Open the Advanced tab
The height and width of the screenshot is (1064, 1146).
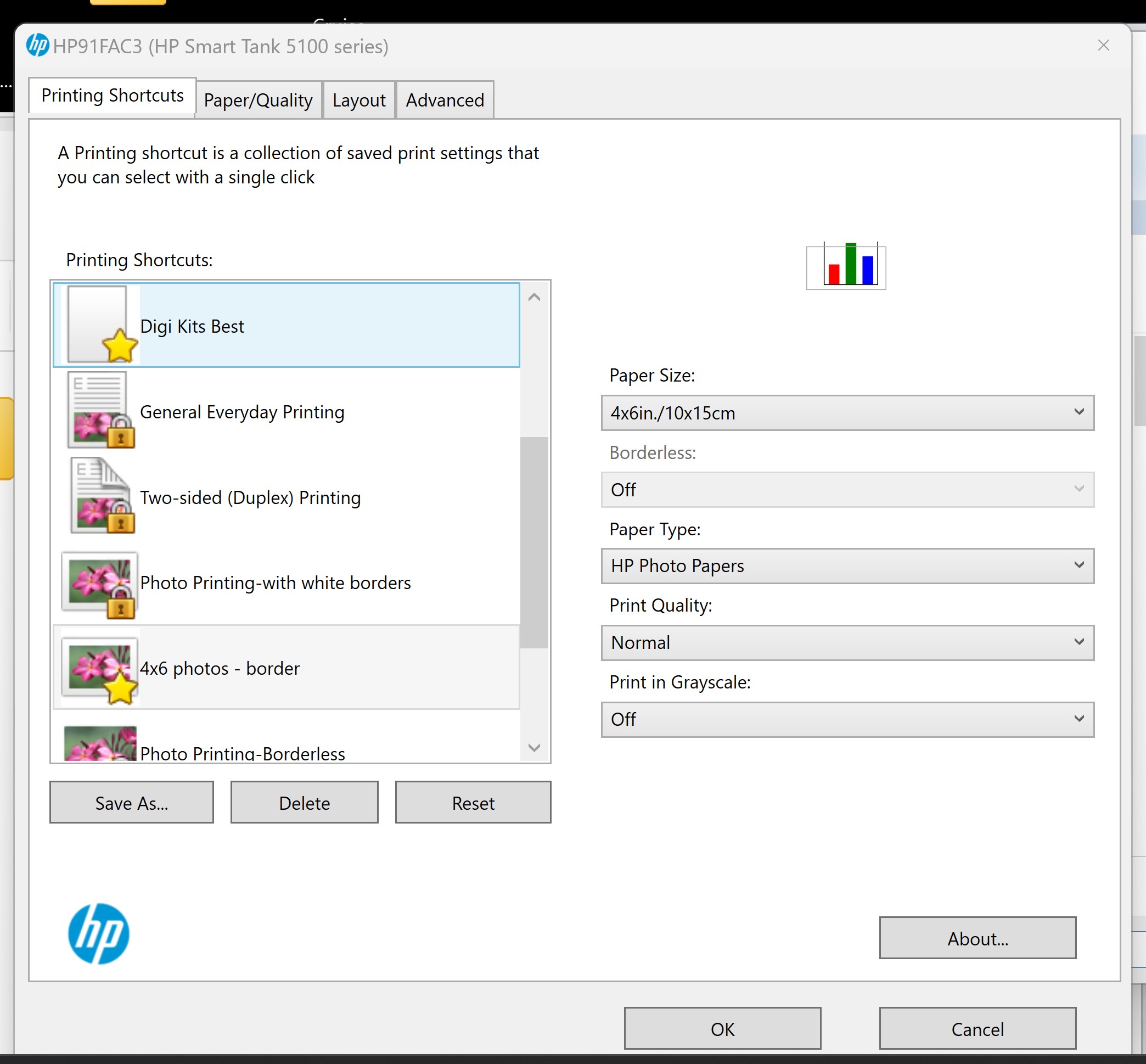pos(445,100)
